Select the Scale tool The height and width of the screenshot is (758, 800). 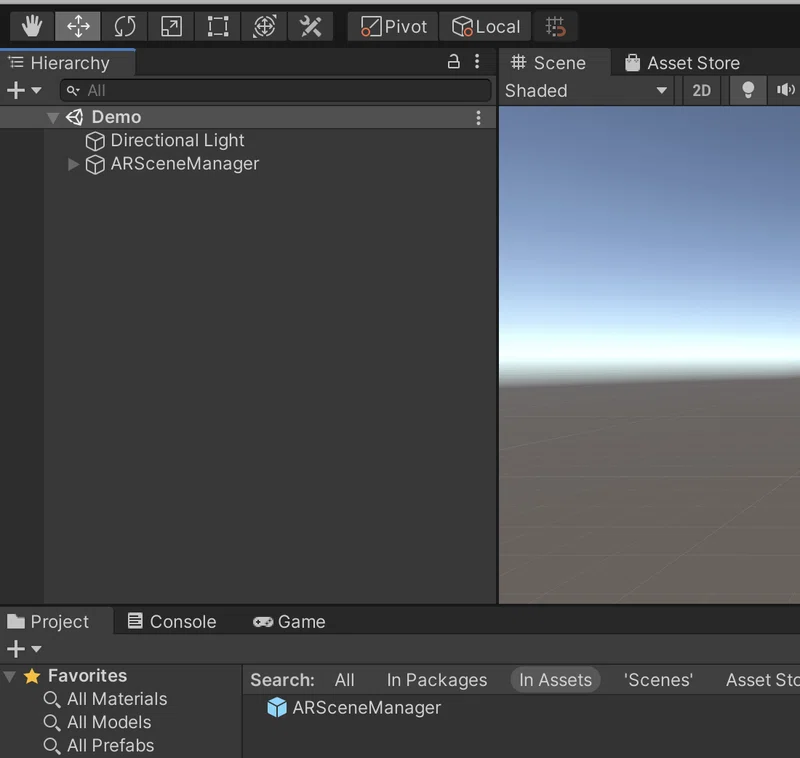click(171, 26)
